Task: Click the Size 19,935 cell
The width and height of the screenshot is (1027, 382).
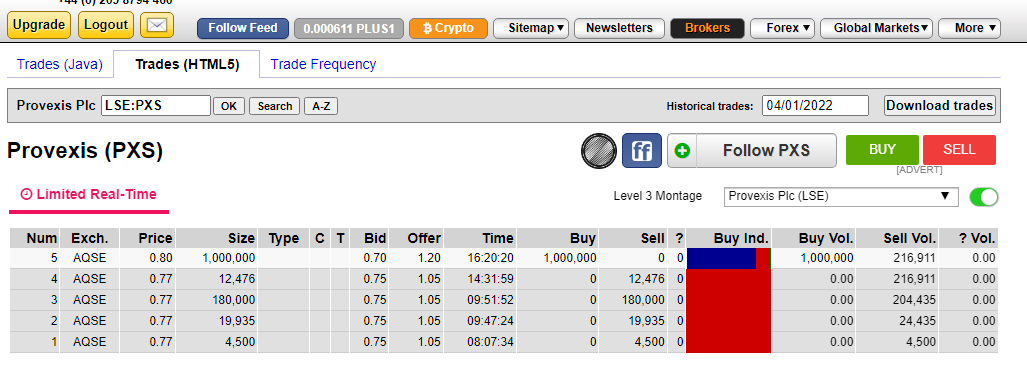Action: coord(217,321)
